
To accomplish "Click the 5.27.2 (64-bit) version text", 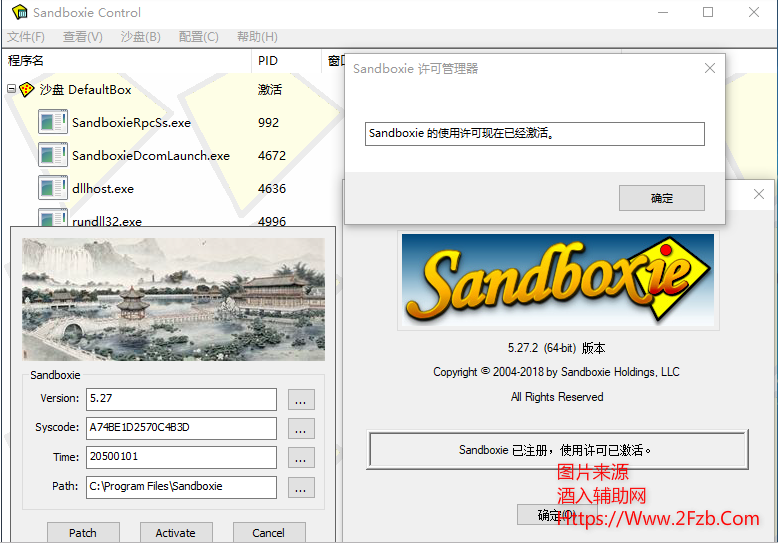I will point(556,348).
